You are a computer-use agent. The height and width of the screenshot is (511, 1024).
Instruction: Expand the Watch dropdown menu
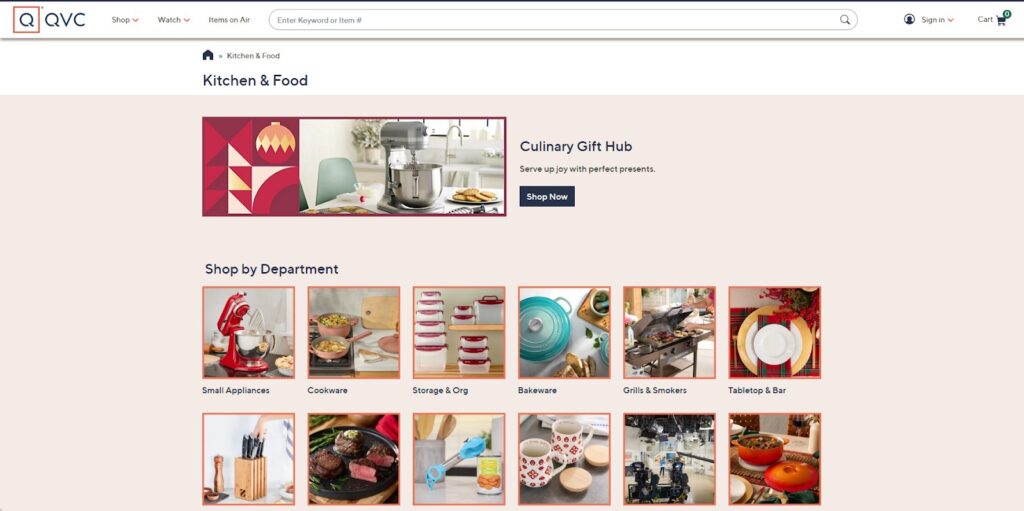coord(174,20)
